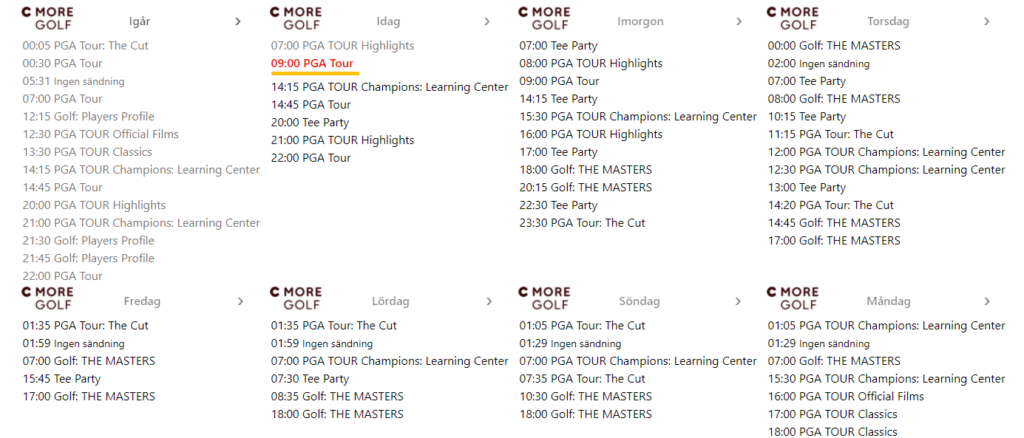Click the C More Golf logo above Lördag
The width and height of the screenshot is (1024, 438).
(x=296, y=298)
